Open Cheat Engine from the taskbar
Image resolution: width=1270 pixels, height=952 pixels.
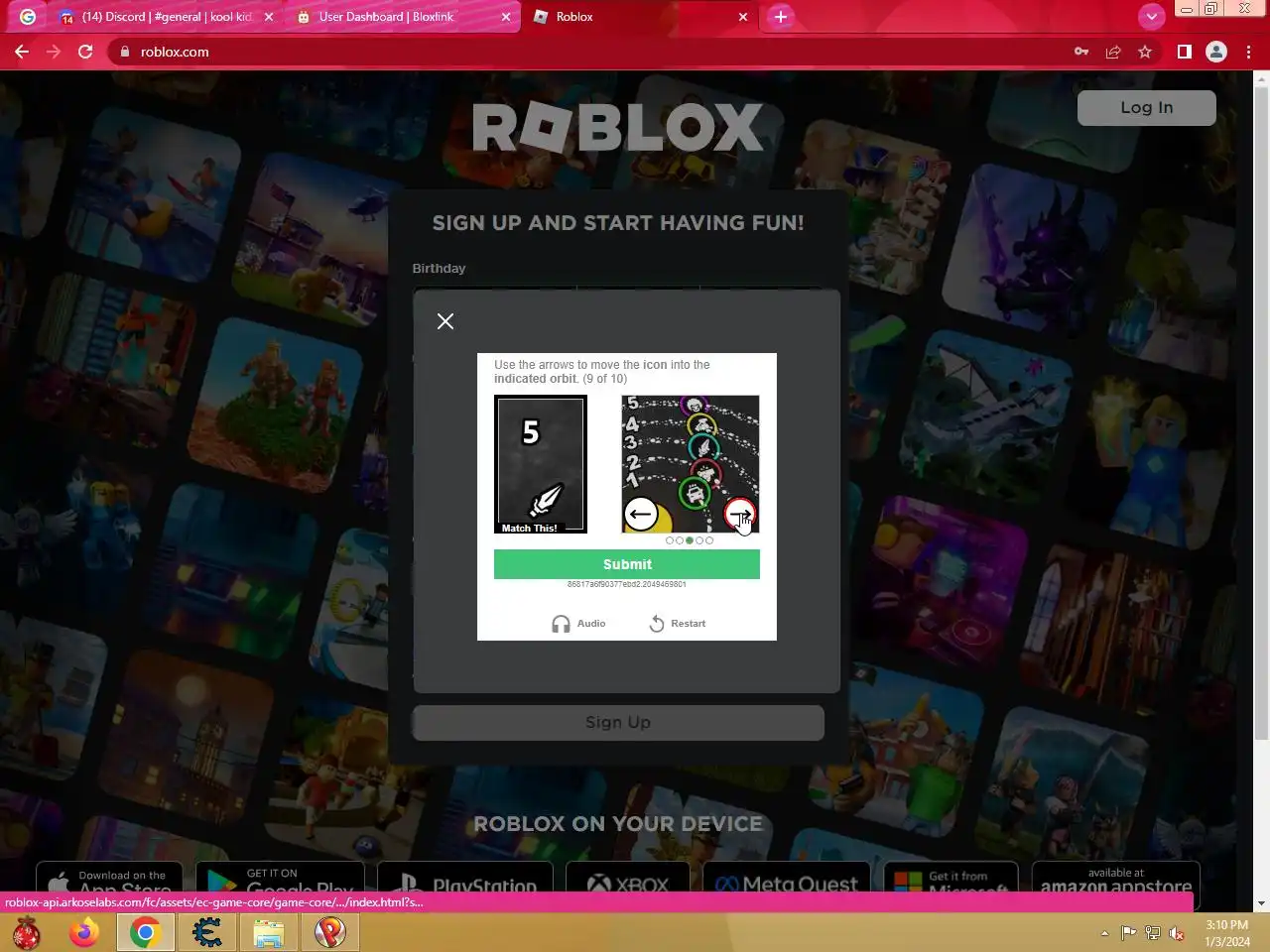207,932
